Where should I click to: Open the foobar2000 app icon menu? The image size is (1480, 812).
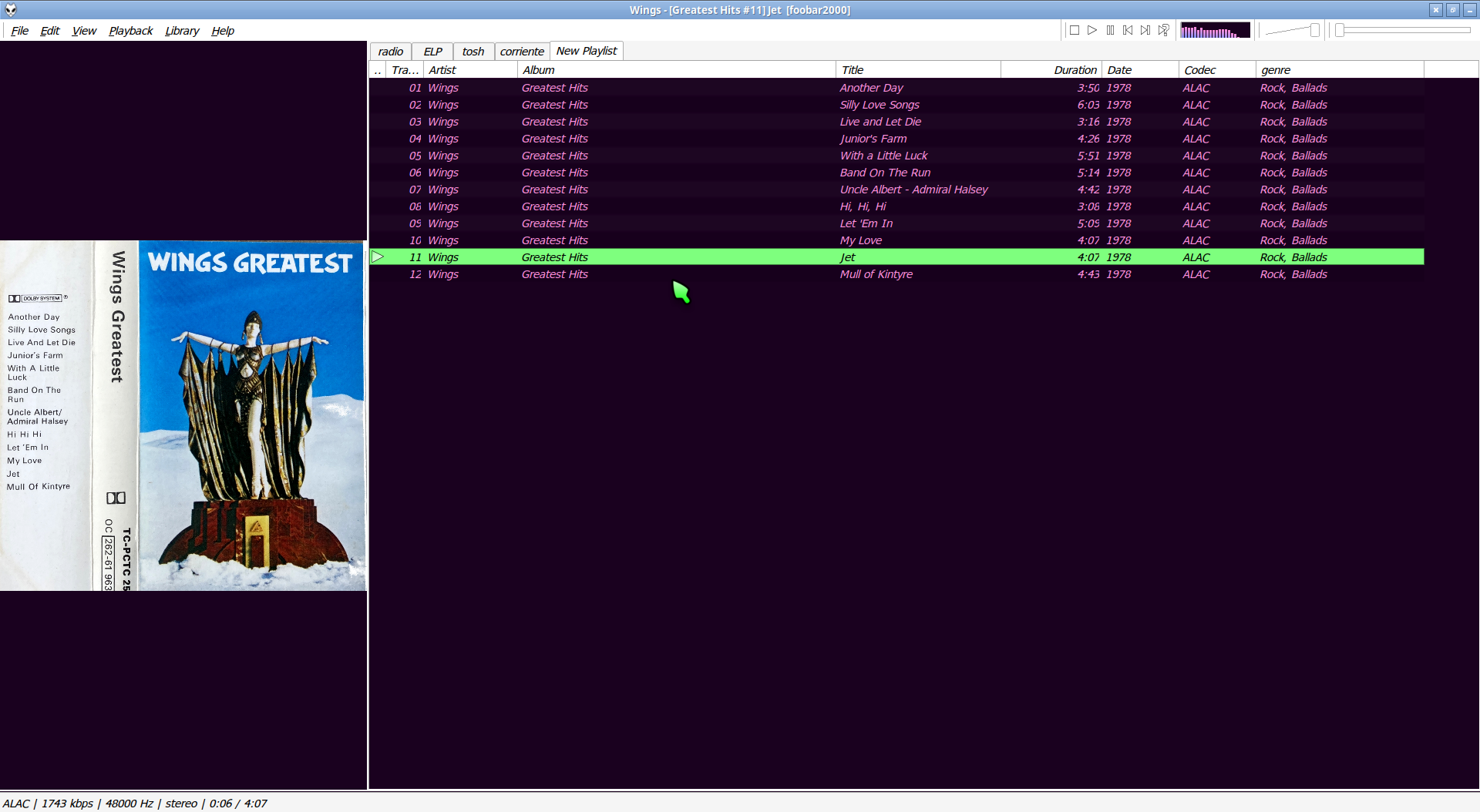coord(11,10)
